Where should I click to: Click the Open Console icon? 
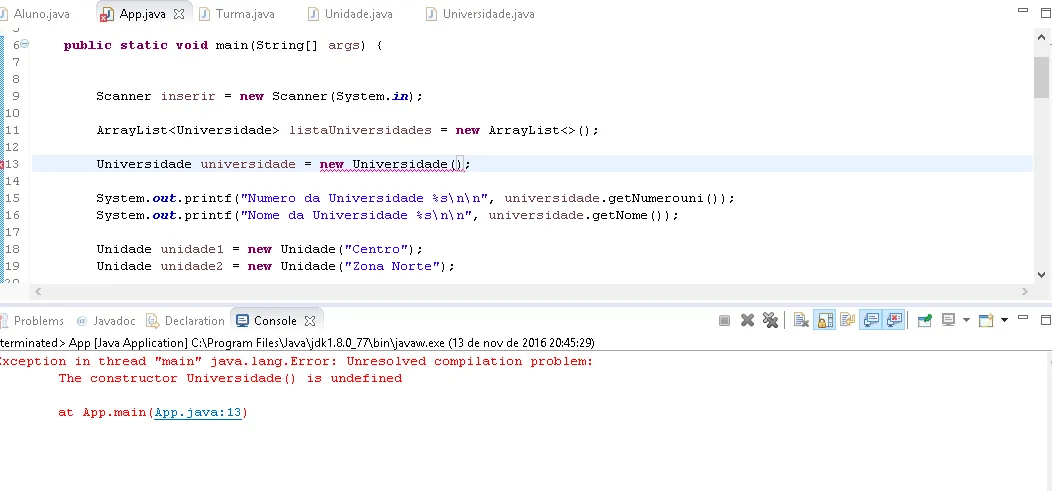[986, 320]
